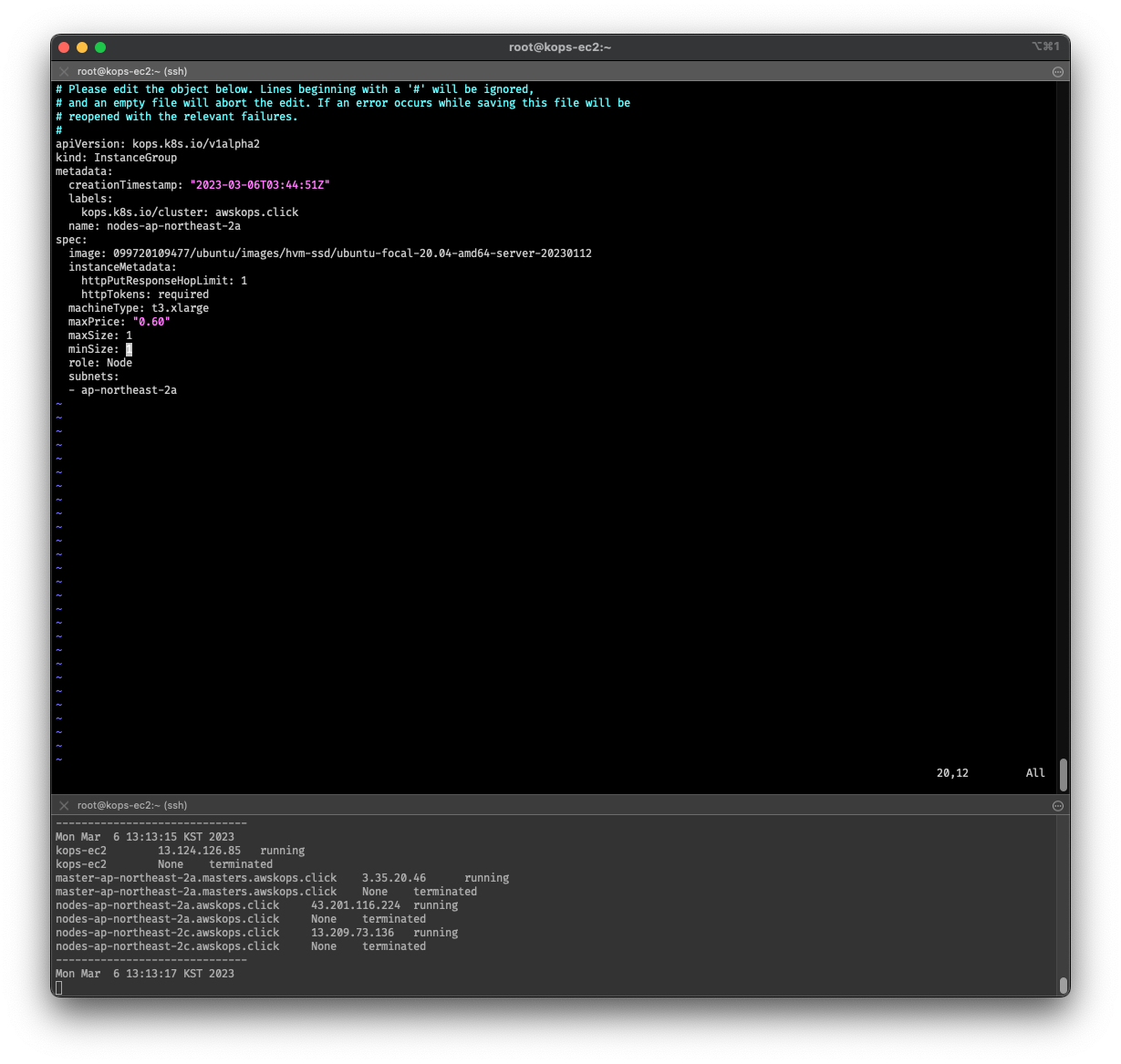The width and height of the screenshot is (1121, 1064).
Task: Click the node IP 43.201.116.224
Action: pyautogui.click(x=356, y=905)
